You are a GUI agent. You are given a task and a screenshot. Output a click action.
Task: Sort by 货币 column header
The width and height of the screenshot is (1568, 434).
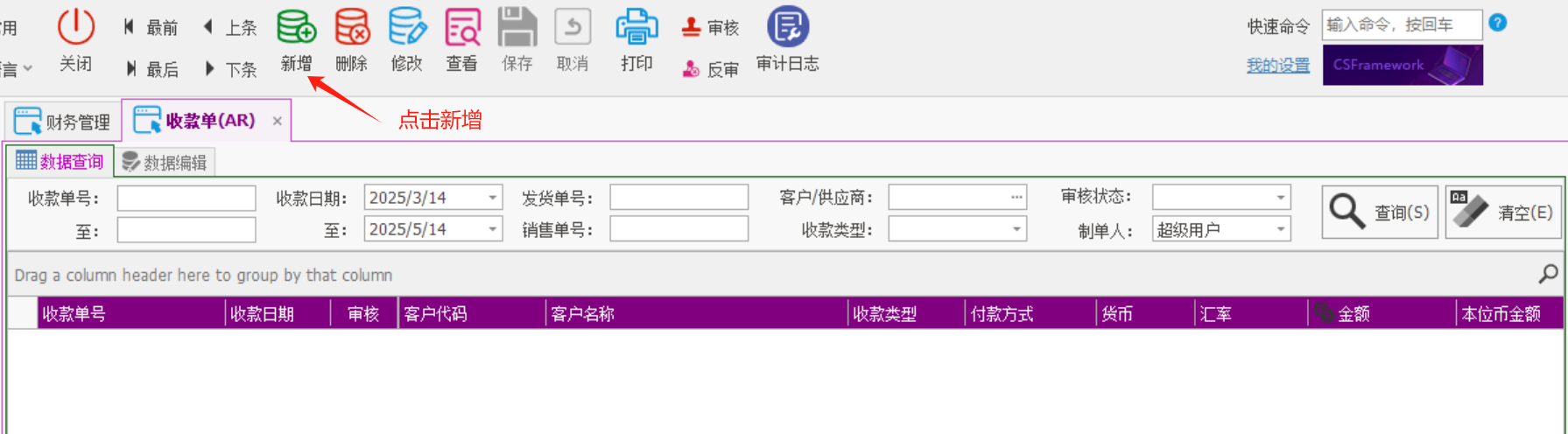click(1145, 313)
